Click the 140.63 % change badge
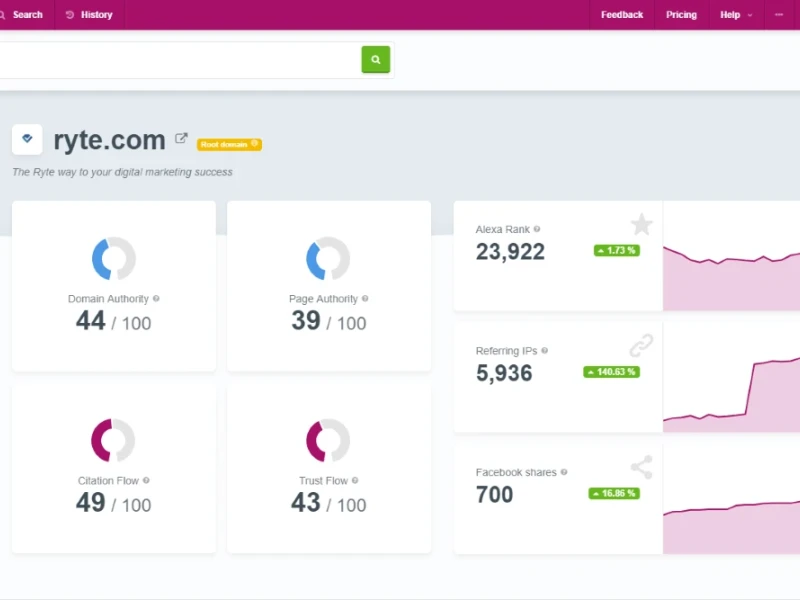This screenshot has height=600, width=800. tap(611, 372)
